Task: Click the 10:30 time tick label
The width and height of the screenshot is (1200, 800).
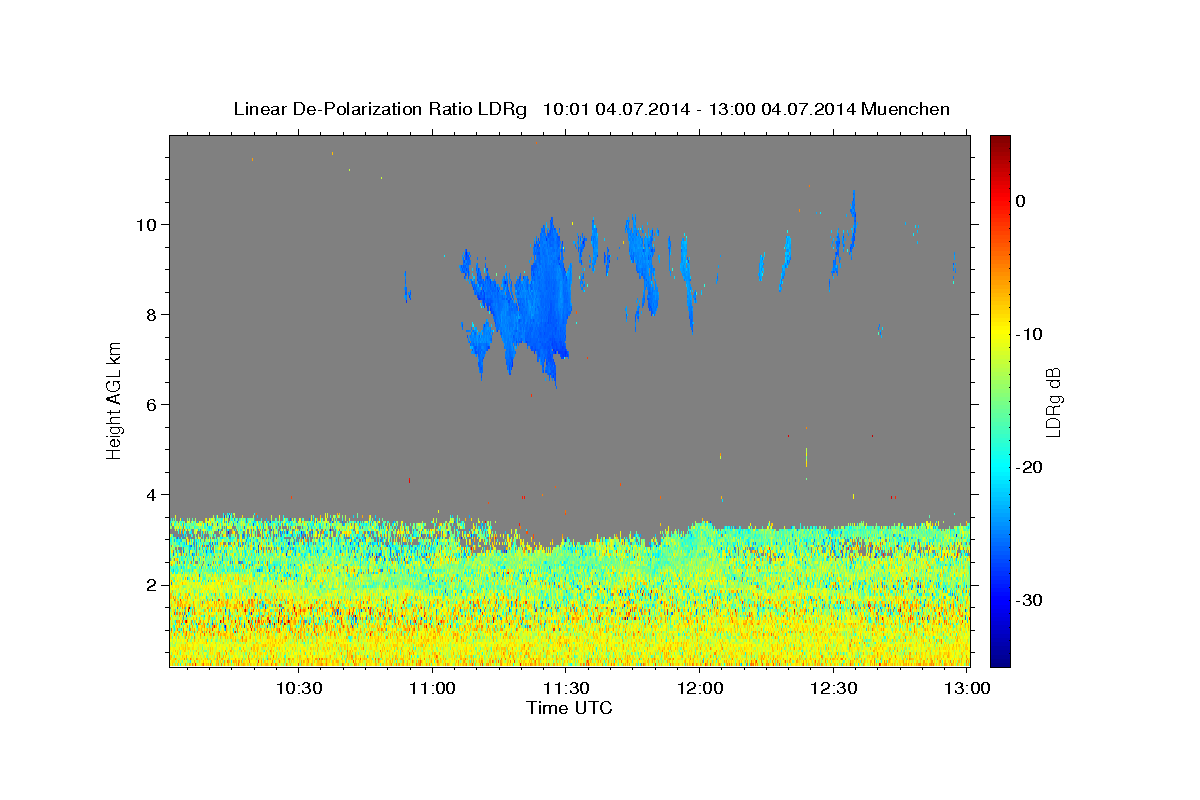Action: tap(298, 688)
